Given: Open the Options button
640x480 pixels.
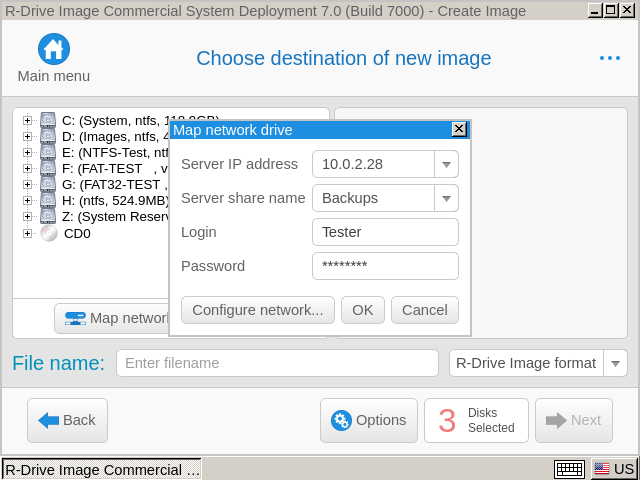Looking at the screenshot, I should click(x=369, y=420).
